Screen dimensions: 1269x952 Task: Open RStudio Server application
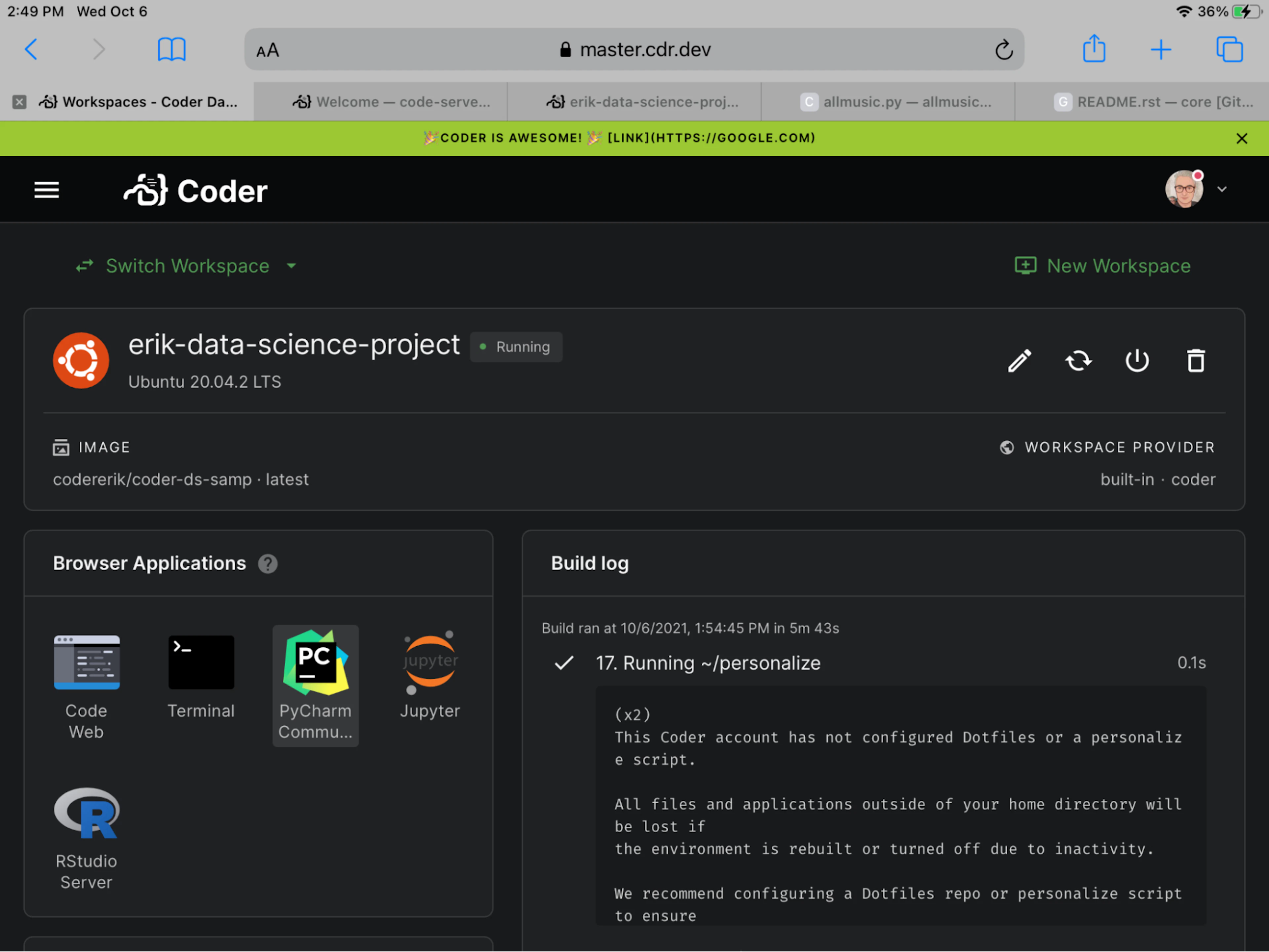[87, 838]
